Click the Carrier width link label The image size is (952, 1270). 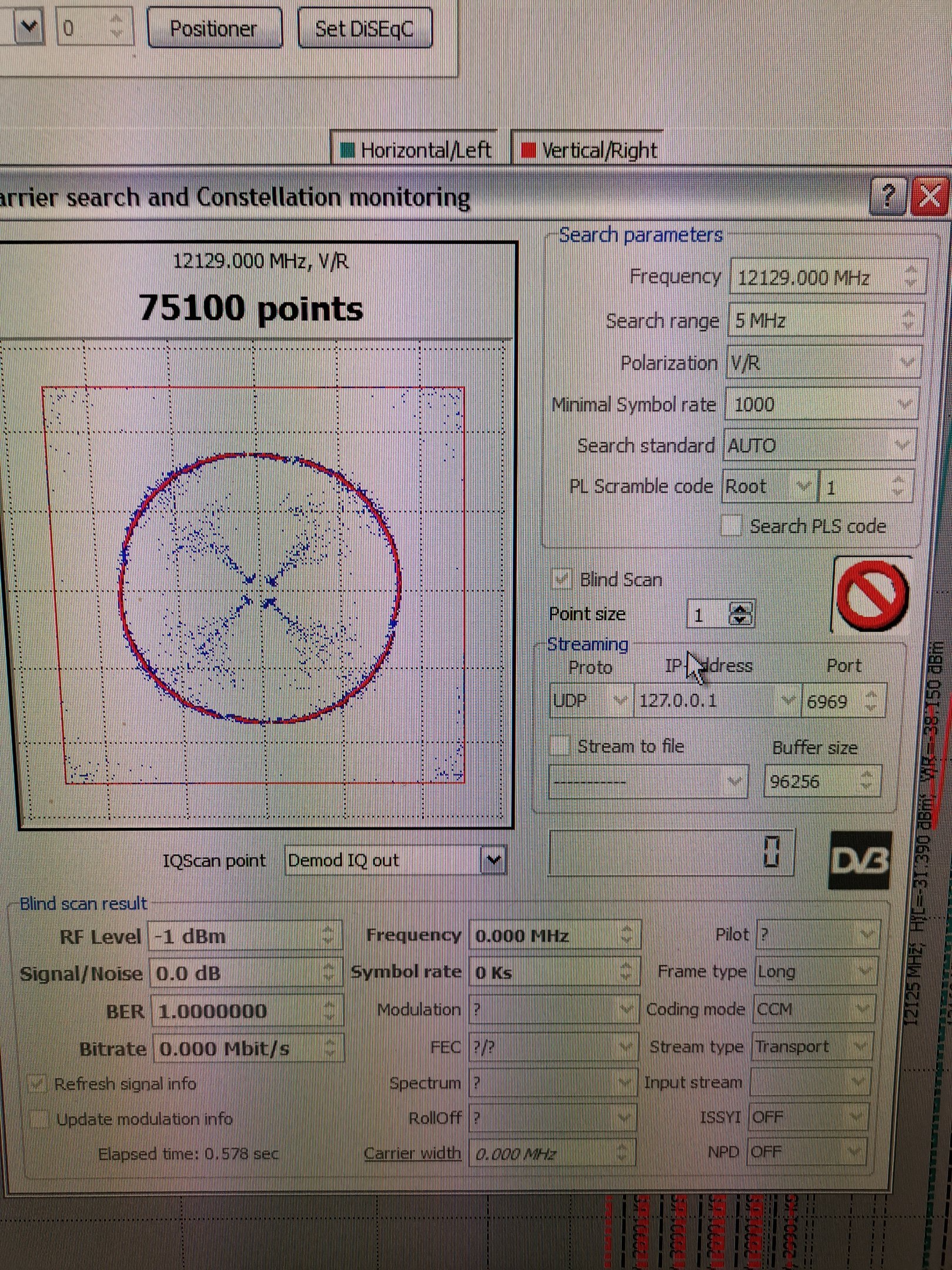(412, 1153)
